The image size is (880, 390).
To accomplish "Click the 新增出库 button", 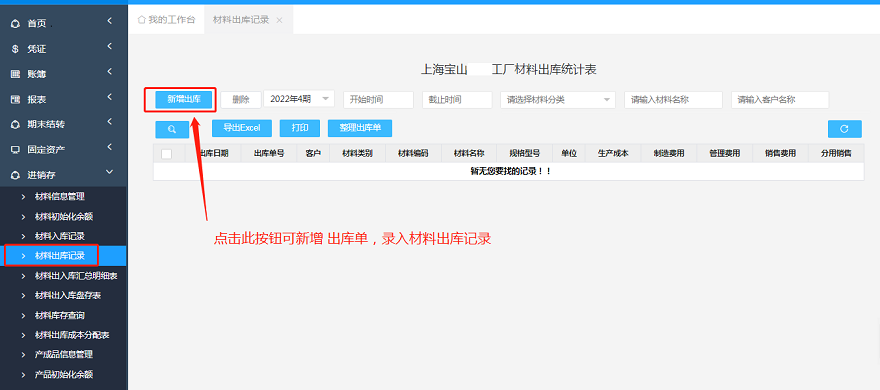I will (x=184, y=99).
